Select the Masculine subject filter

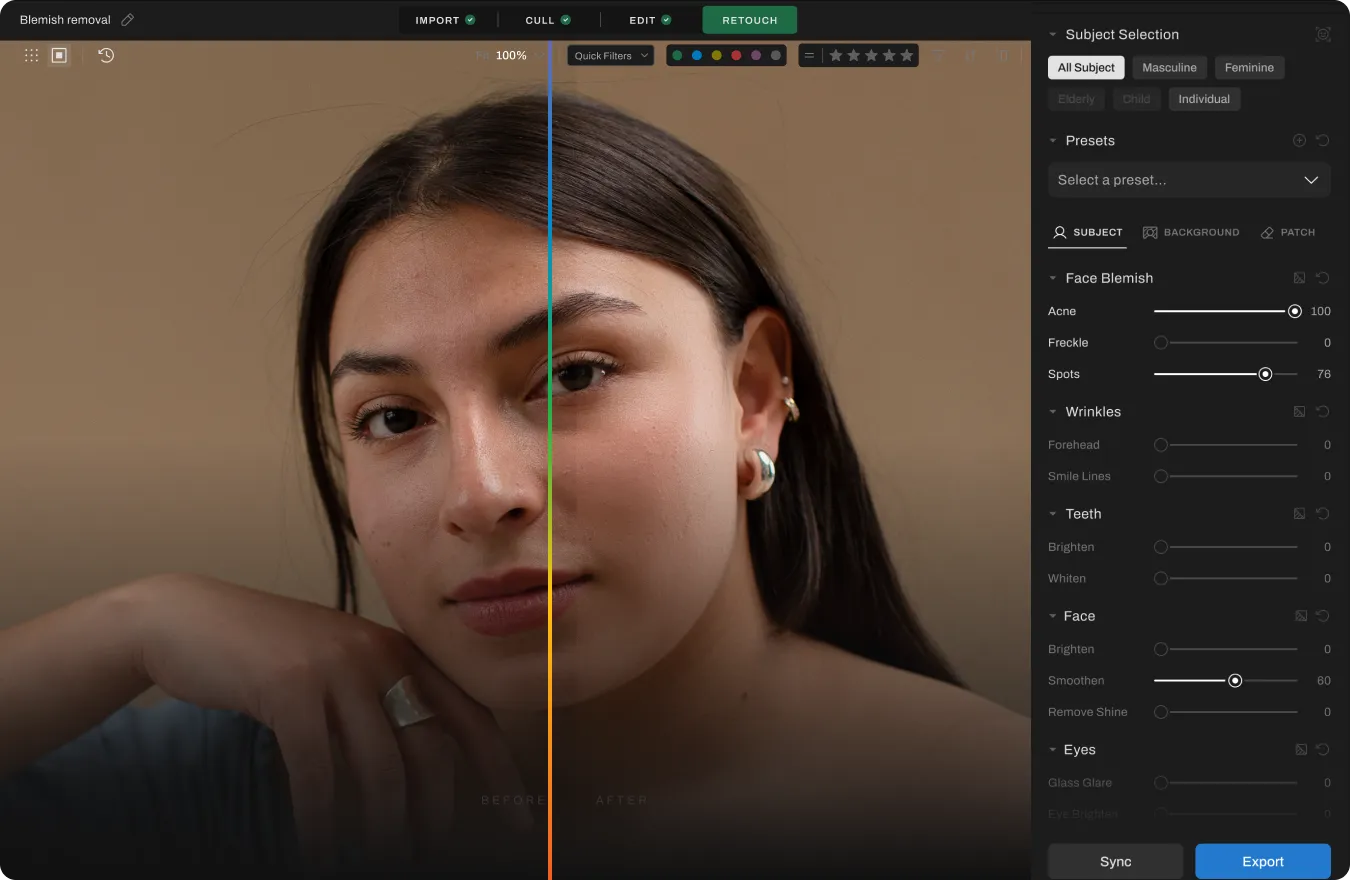[x=1169, y=68]
